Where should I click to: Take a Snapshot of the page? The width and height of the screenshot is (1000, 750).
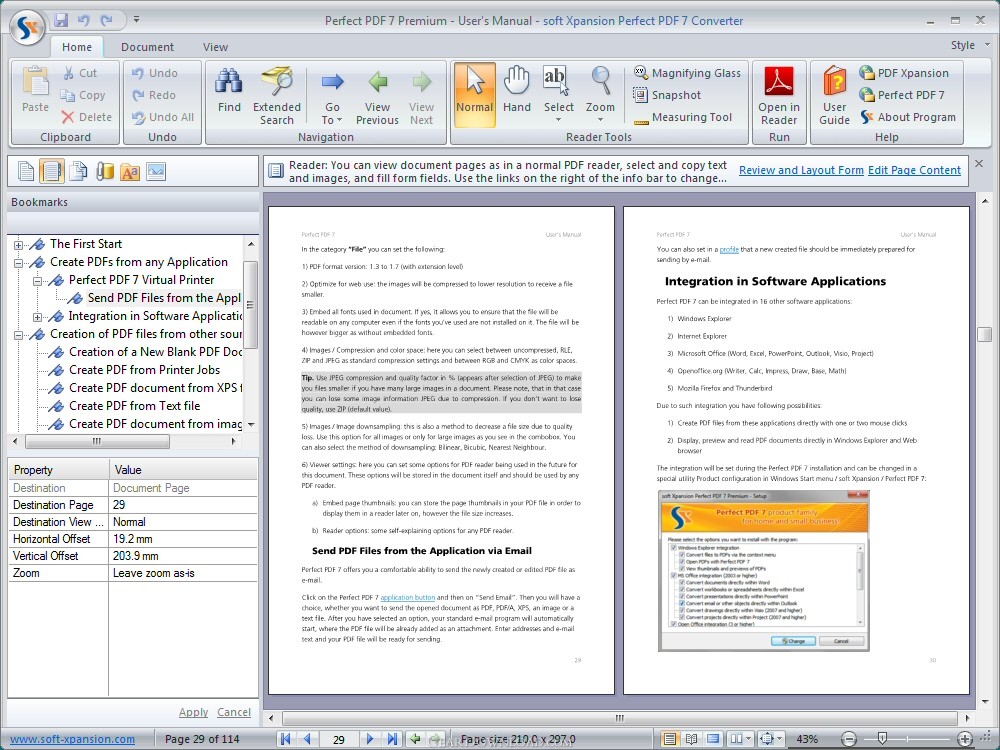[667, 95]
